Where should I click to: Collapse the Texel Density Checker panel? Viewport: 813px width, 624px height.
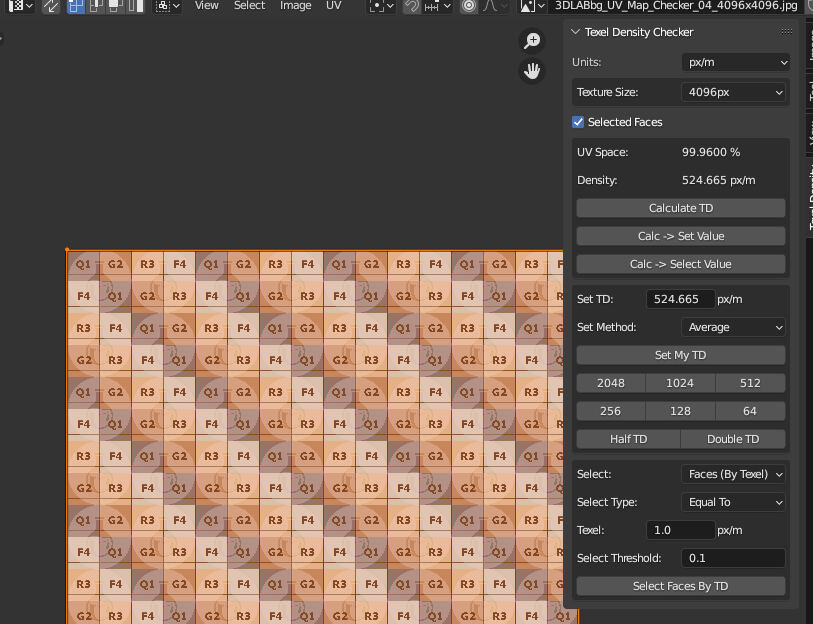[x=576, y=32]
